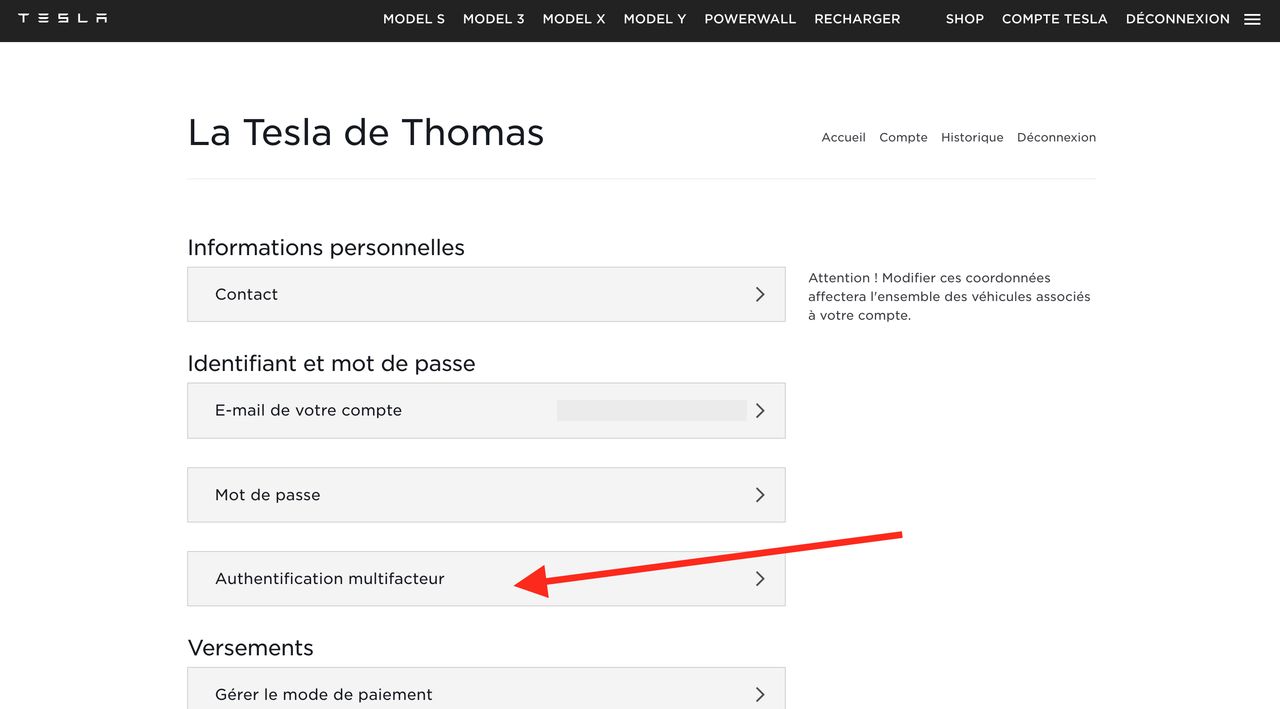Click chevron on Authentification multifacteur row
This screenshot has height=709, width=1280.
760,579
